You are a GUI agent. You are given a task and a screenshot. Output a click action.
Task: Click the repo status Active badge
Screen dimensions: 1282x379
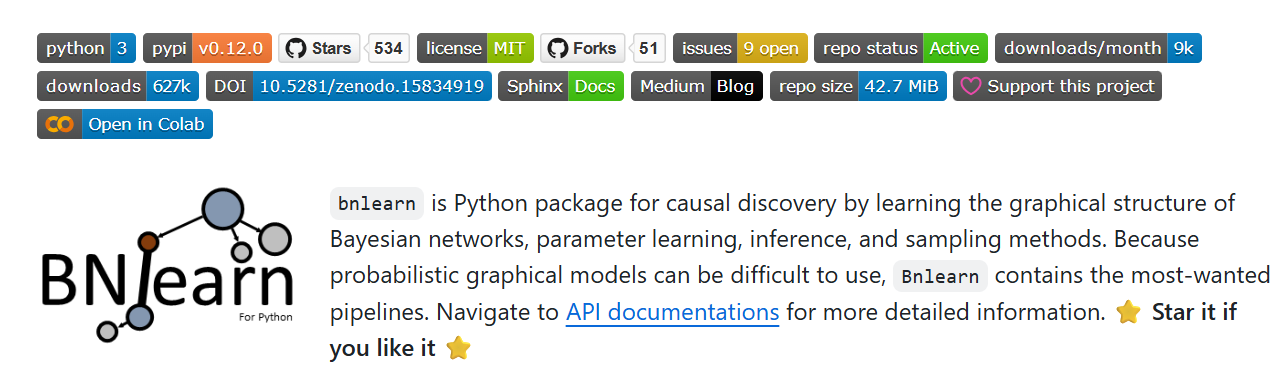click(901, 48)
